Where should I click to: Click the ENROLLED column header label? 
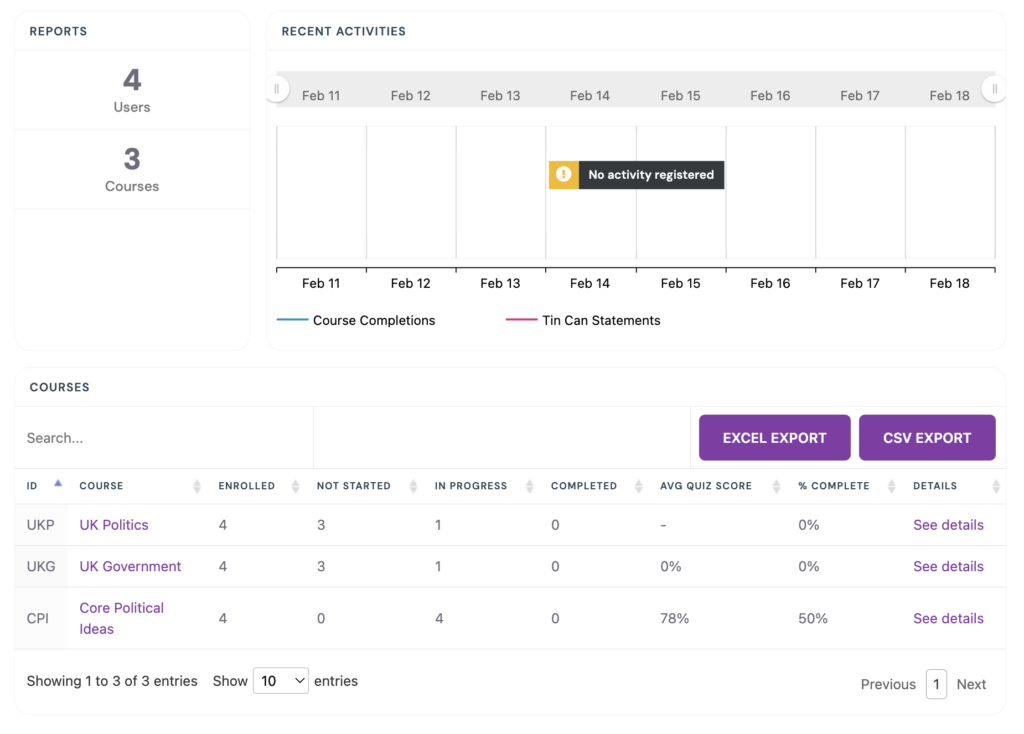pos(246,486)
